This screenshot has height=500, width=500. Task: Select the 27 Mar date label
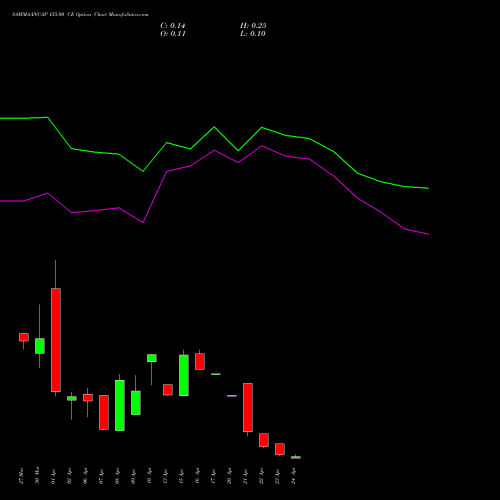[x=21, y=476]
